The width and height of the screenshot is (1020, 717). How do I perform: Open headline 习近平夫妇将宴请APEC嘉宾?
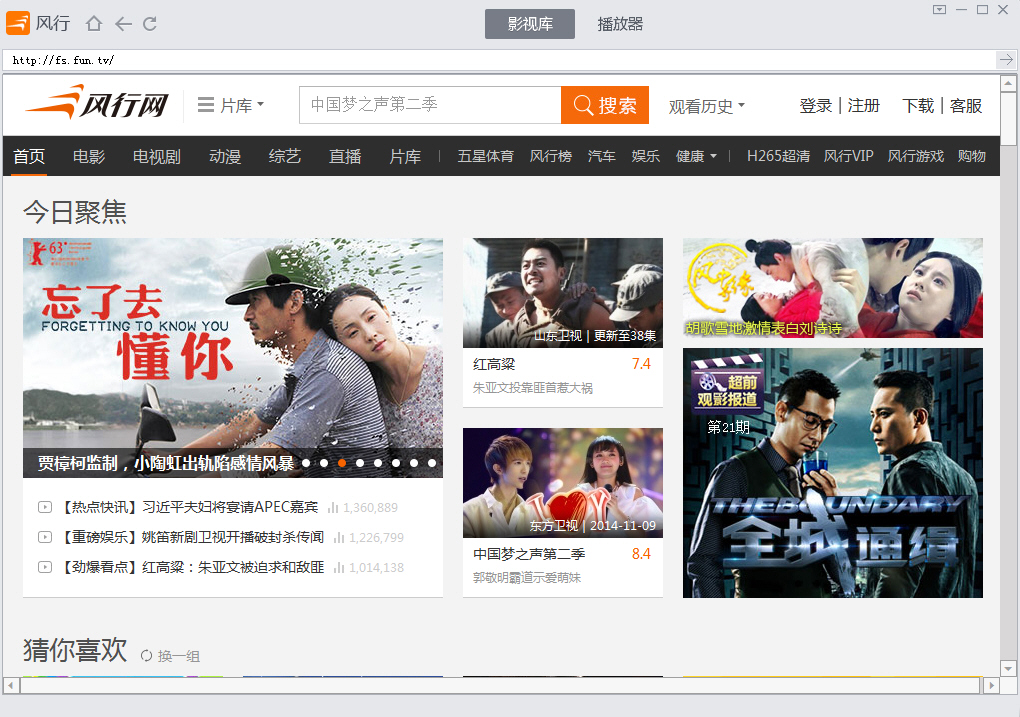tap(230, 507)
